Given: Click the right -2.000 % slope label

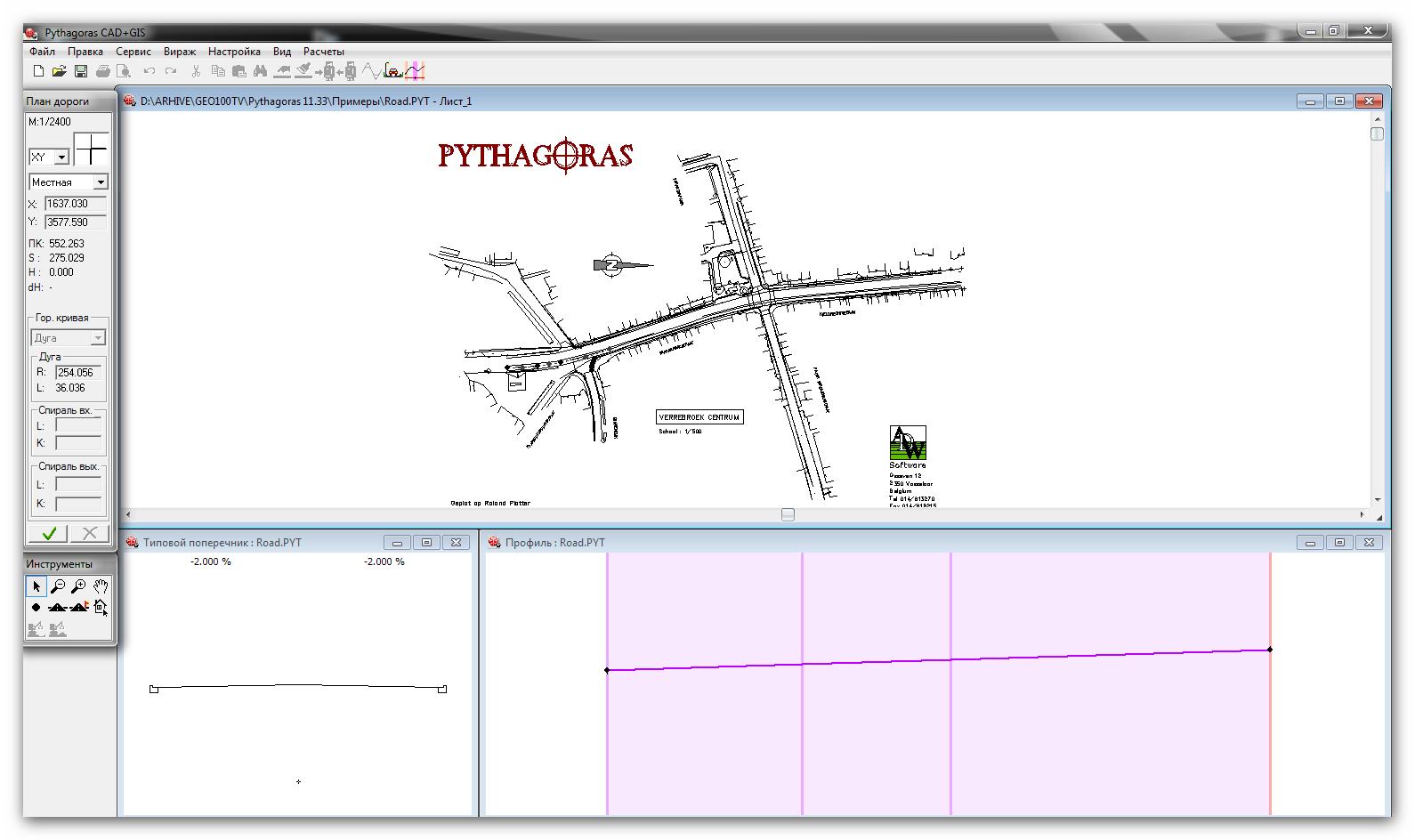Looking at the screenshot, I should tap(384, 561).
